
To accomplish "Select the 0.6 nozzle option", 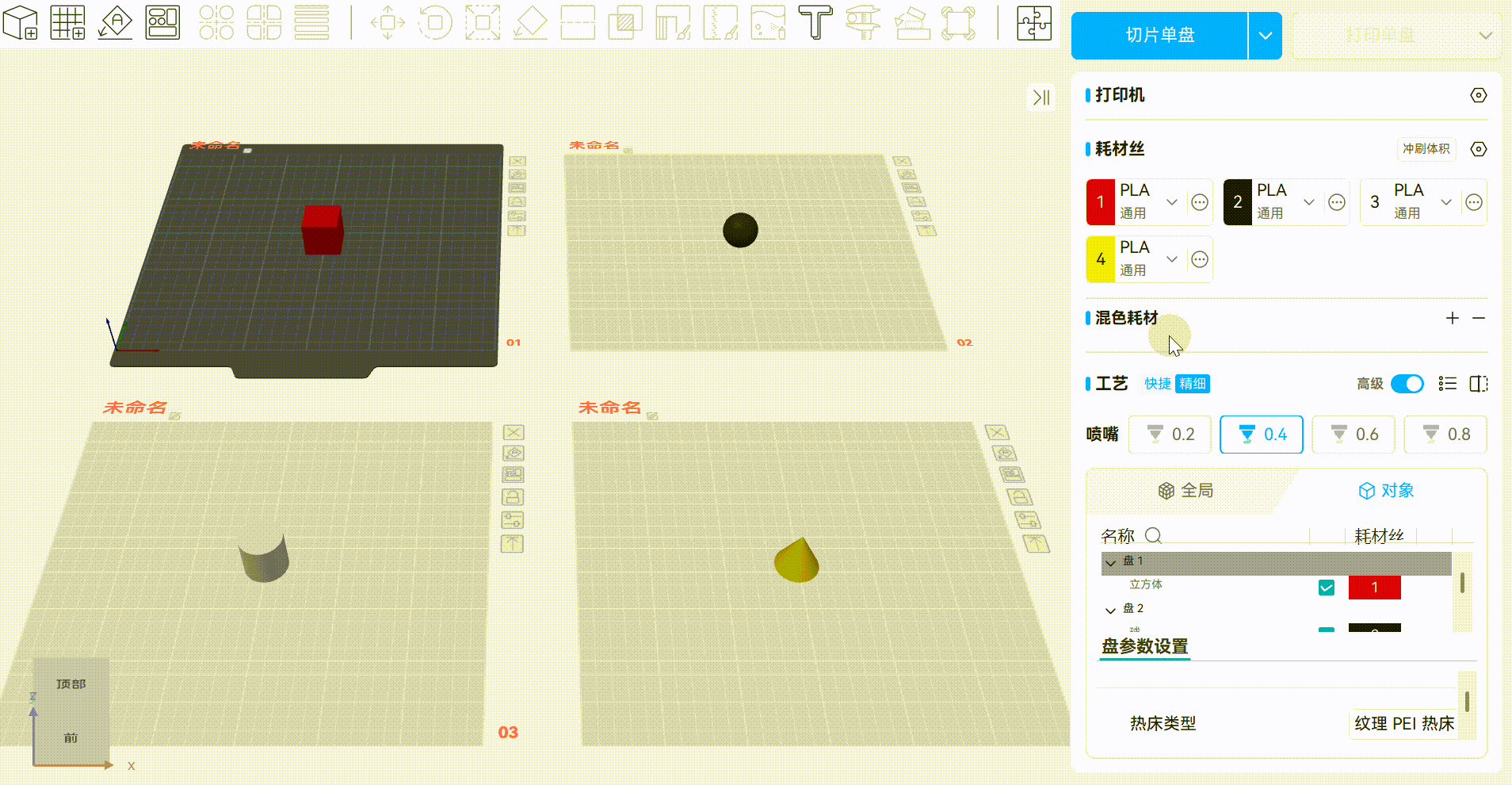I will [1354, 435].
